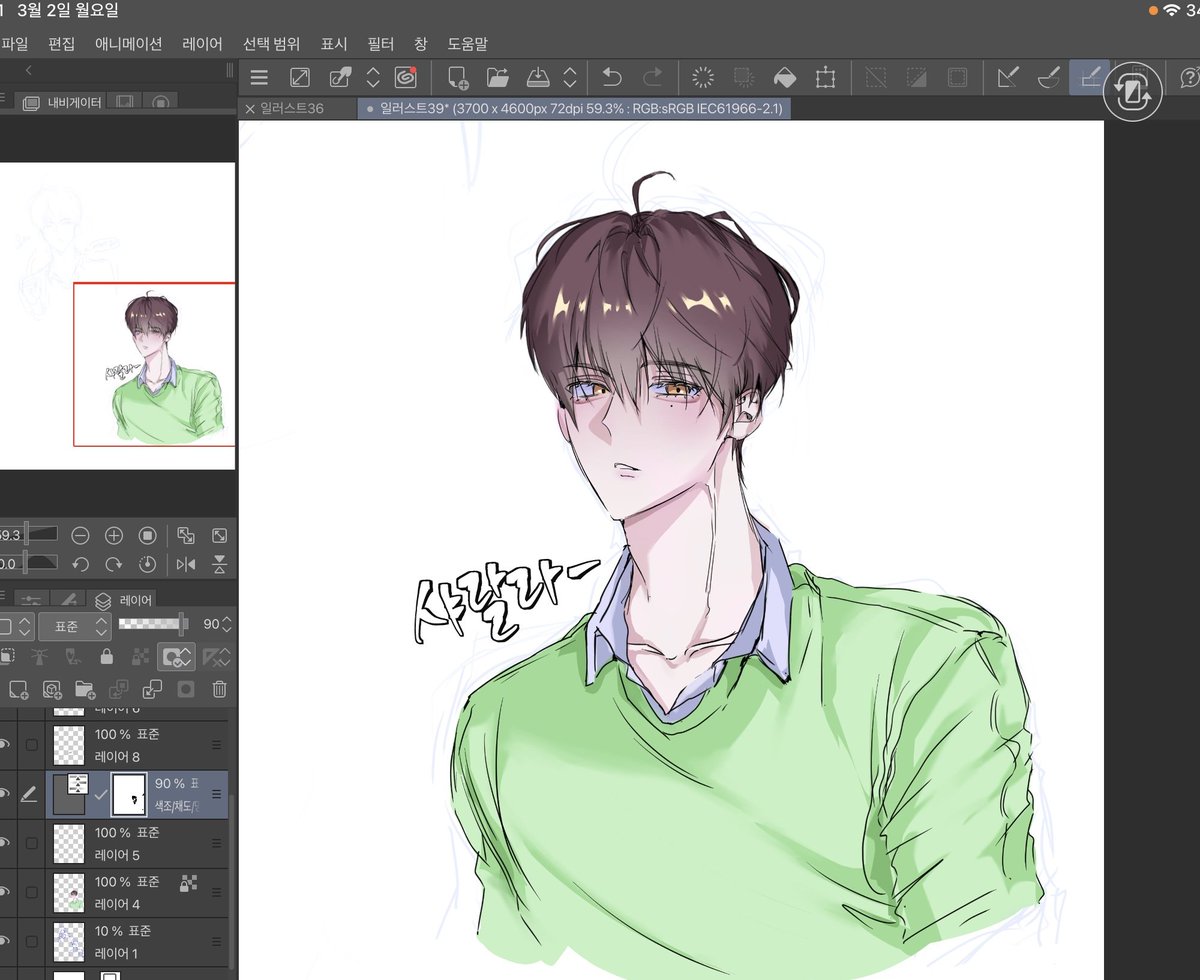Open the 레이어 menu
Image resolution: width=1200 pixels, height=980 pixels.
(202, 44)
